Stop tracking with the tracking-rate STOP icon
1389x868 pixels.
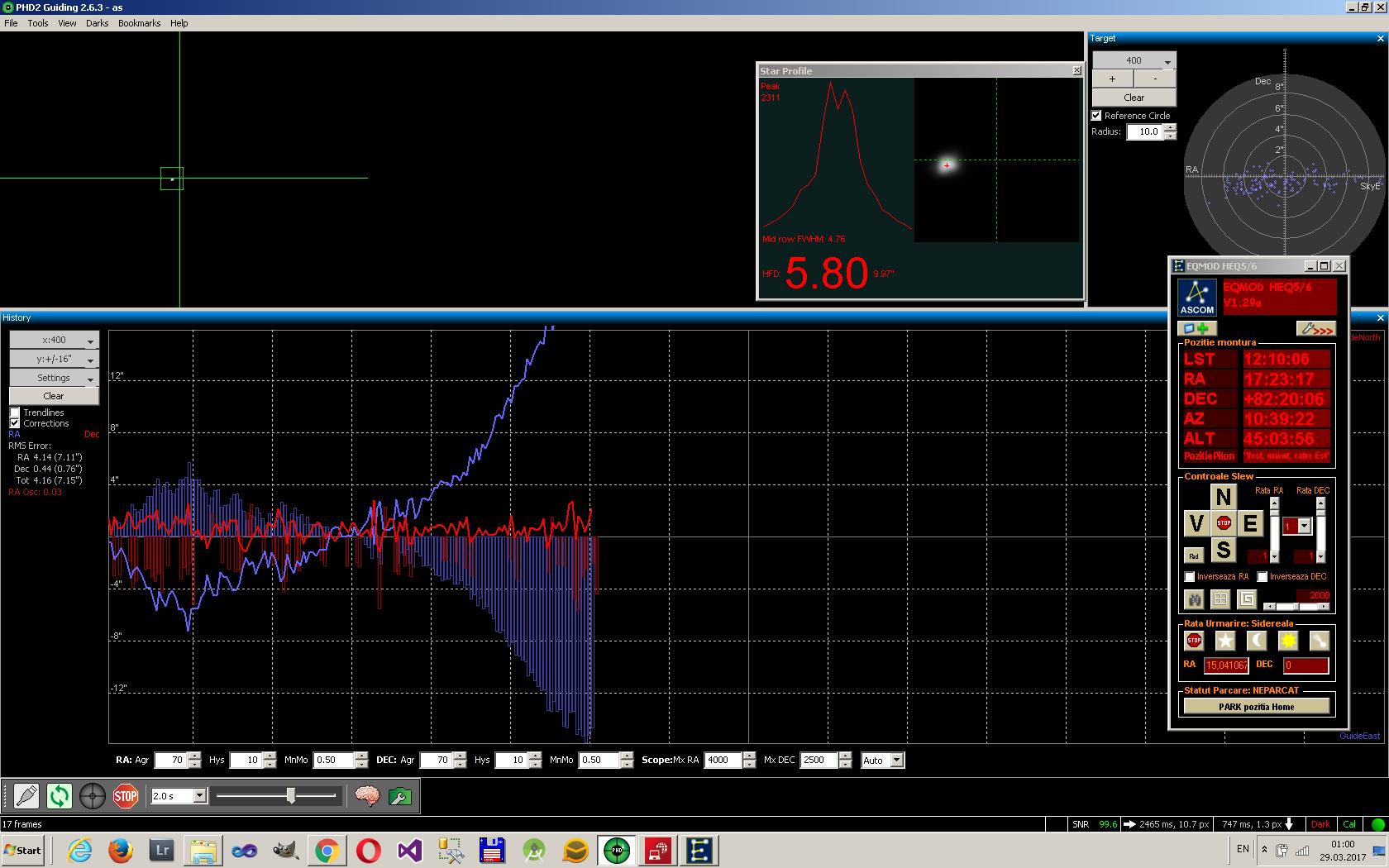click(x=1194, y=641)
